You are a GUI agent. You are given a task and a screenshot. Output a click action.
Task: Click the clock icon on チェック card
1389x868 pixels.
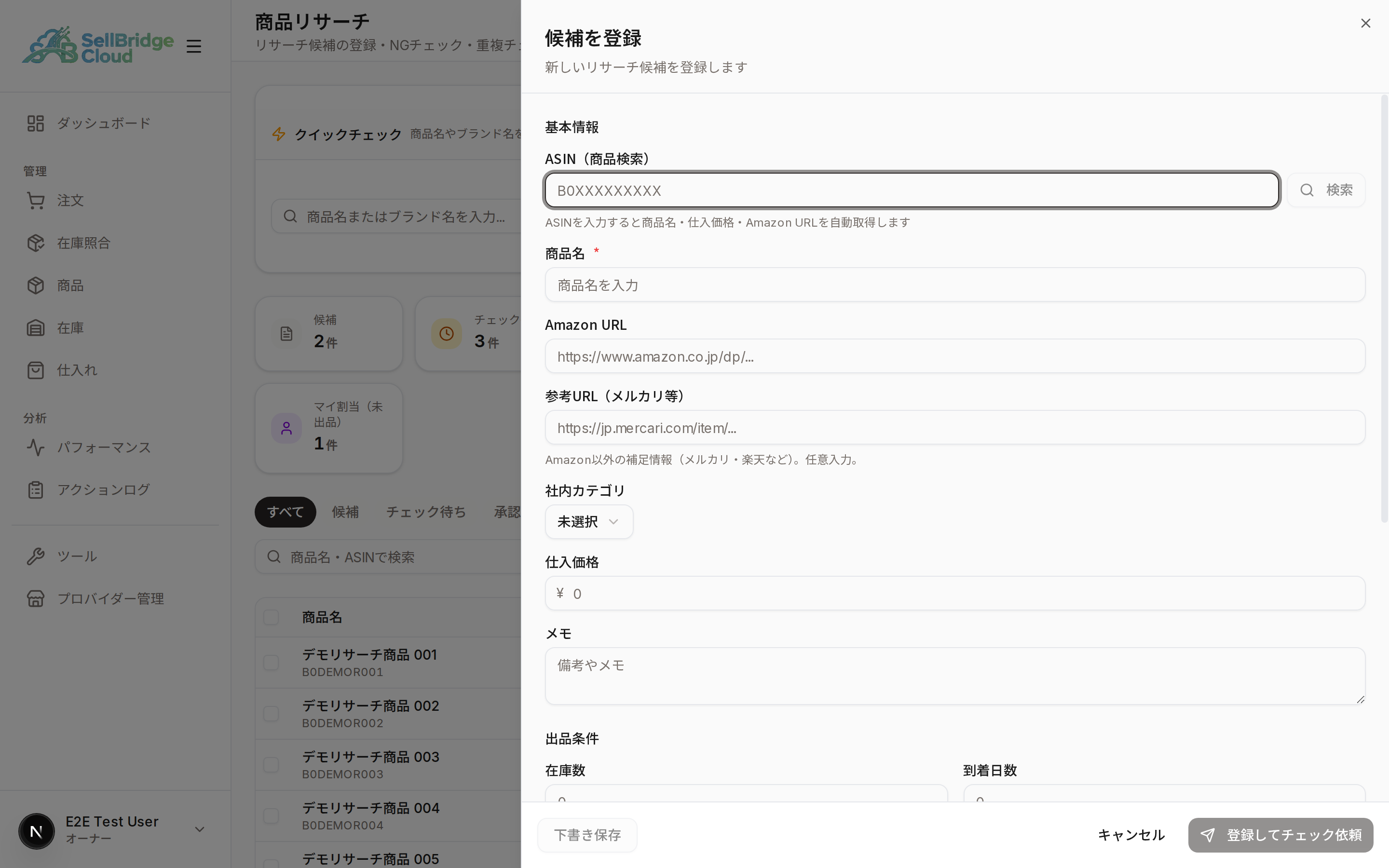447,334
